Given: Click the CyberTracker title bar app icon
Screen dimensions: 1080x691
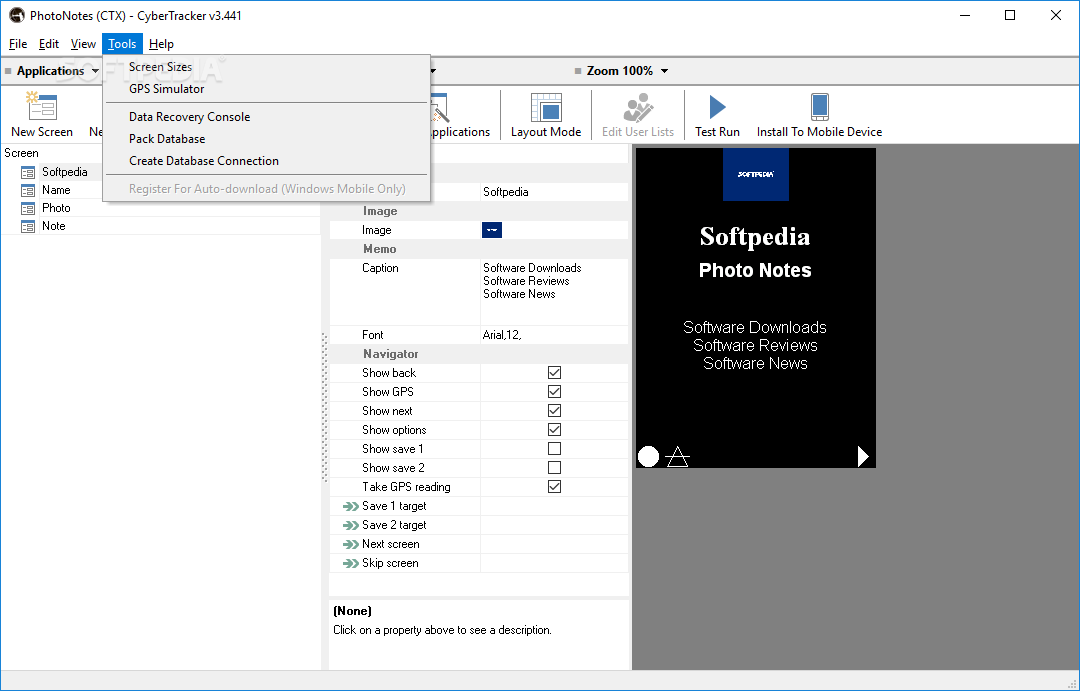Looking at the screenshot, I should click(17, 15).
